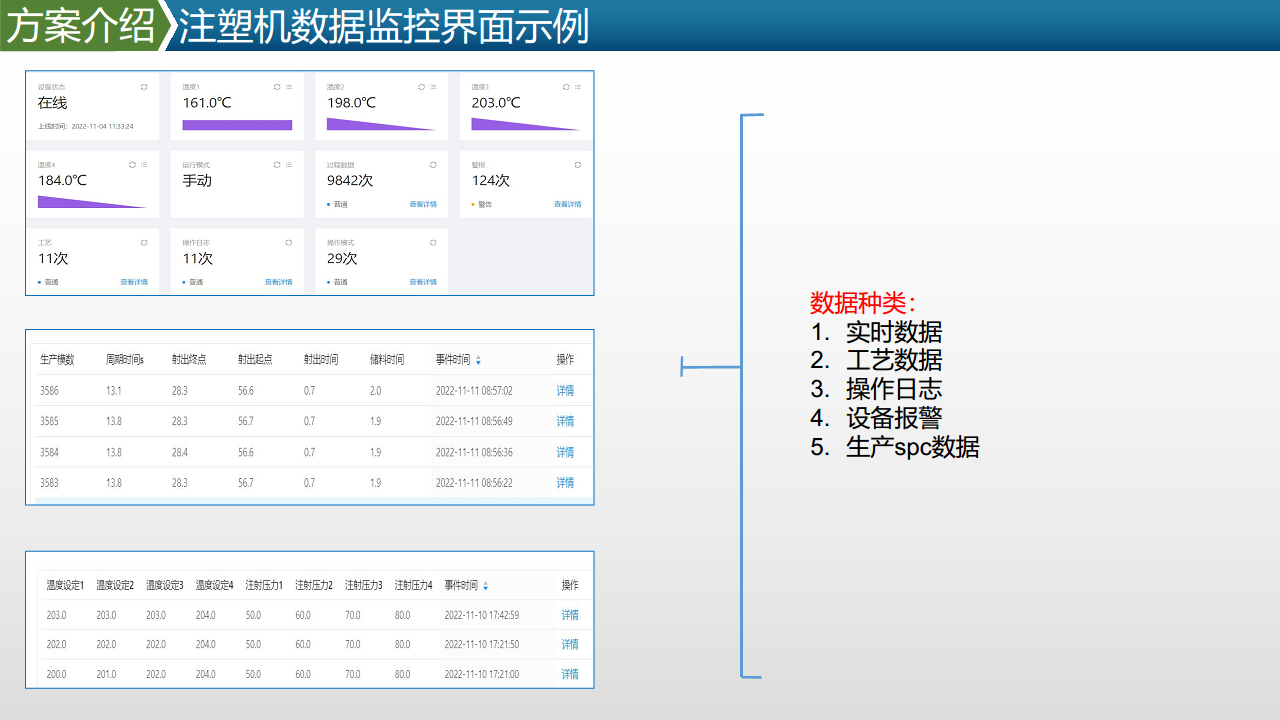The height and width of the screenshot is (720, 1280).
Task: Click the 203.0℃ temperature reading
Action: point(496,103)
